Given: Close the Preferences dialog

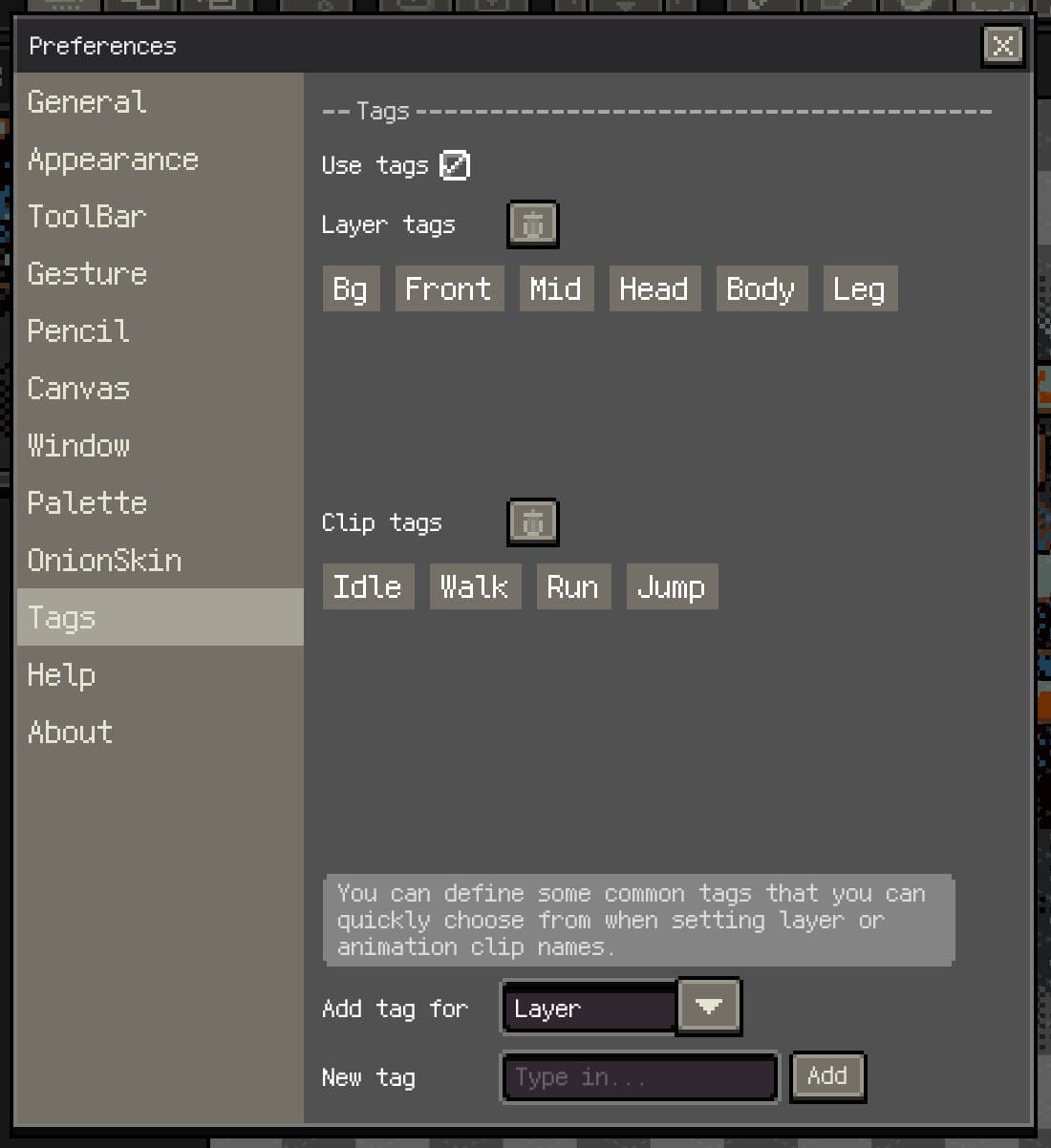Looking at the screenshot, I should (1003, 45).
